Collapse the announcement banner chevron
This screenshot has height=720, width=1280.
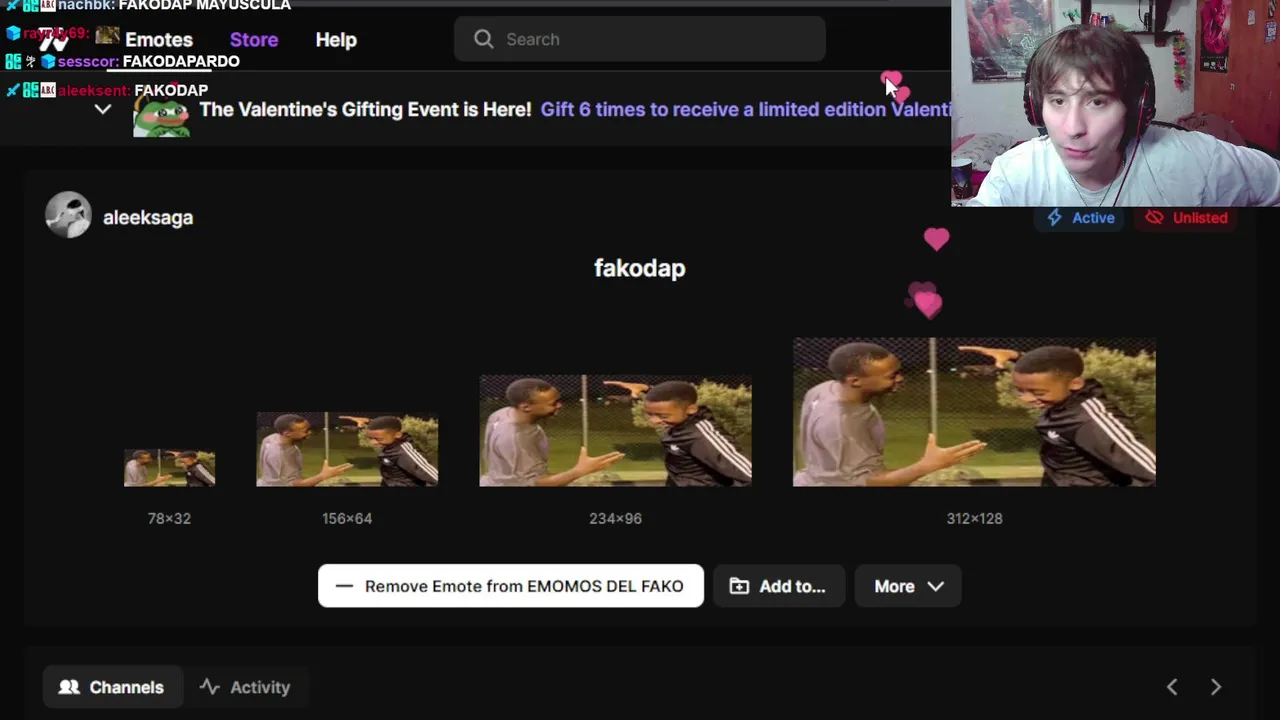(x=102, y=110)
